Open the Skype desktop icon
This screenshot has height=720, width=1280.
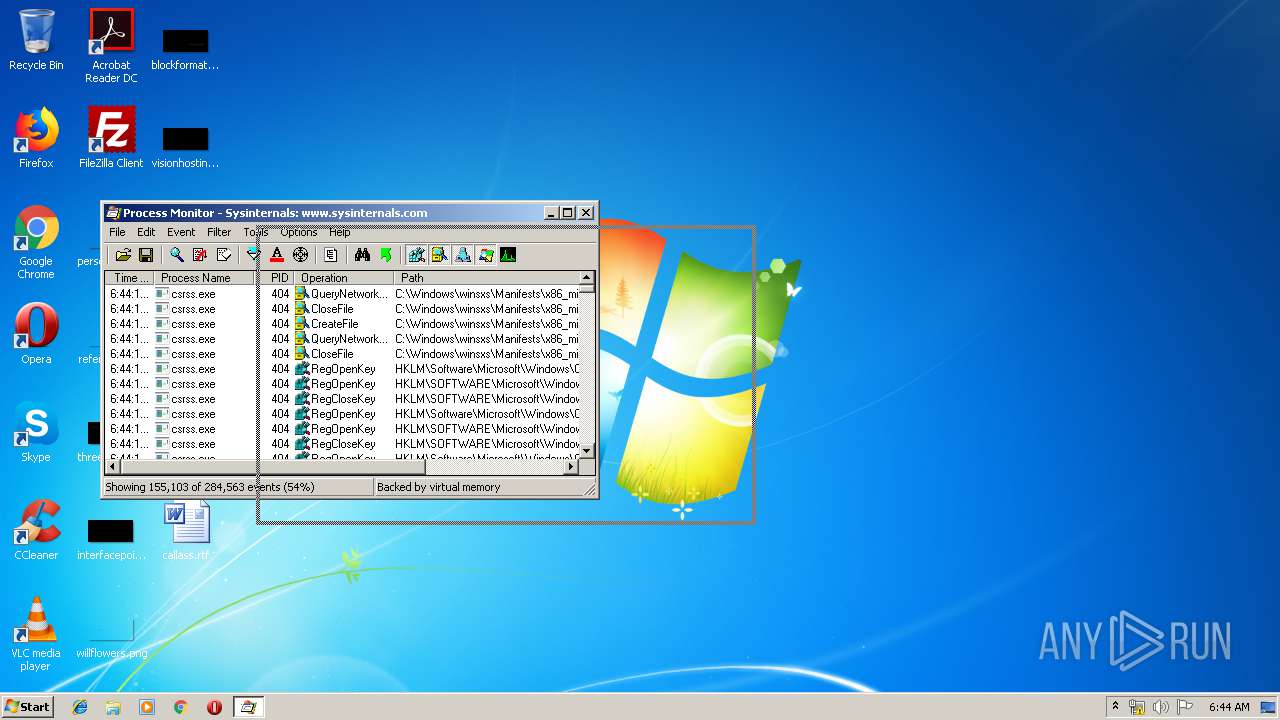[x=36, y=432]
